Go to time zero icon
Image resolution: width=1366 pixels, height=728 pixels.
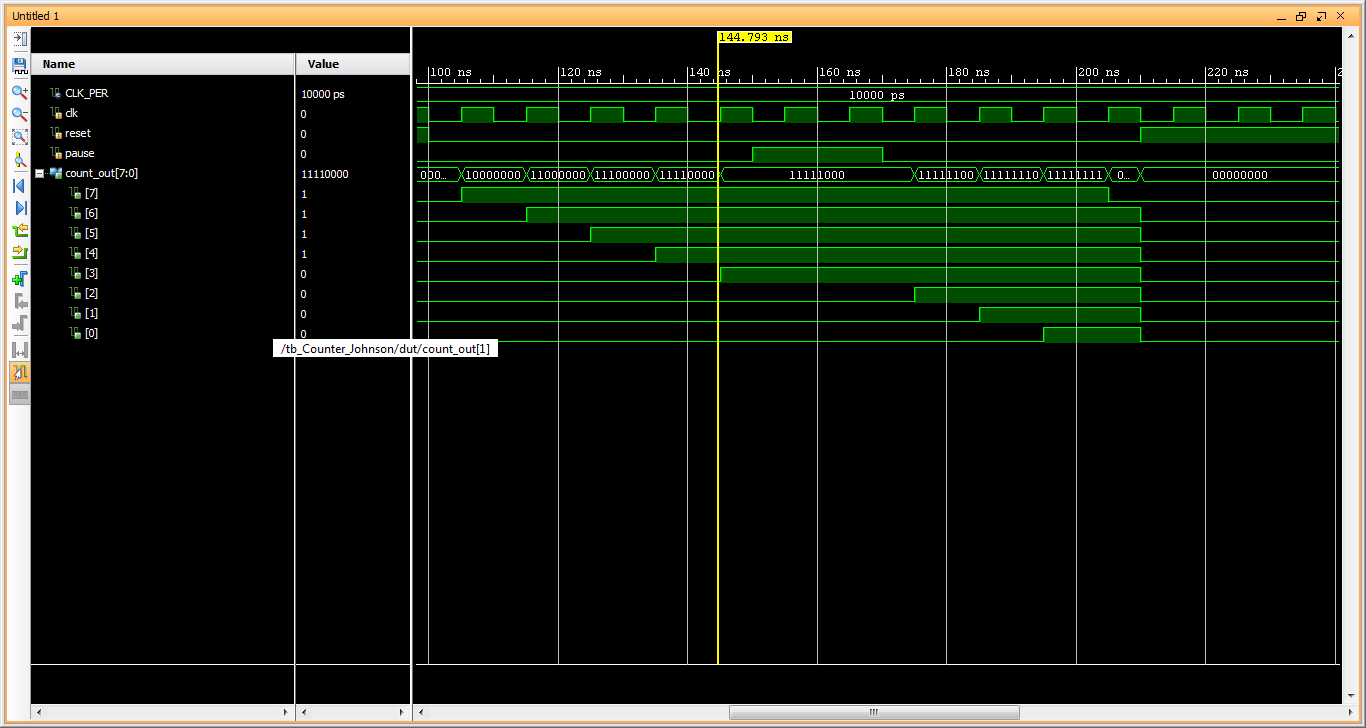(x=19, y=186)
